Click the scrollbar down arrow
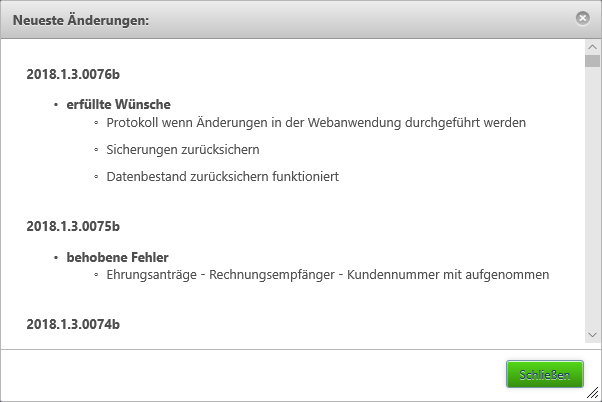 tap(592, 335)
